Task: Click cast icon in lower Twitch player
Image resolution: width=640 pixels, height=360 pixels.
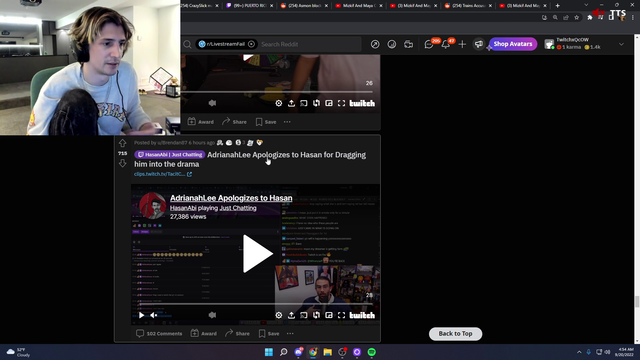Action: pos(304,315)
